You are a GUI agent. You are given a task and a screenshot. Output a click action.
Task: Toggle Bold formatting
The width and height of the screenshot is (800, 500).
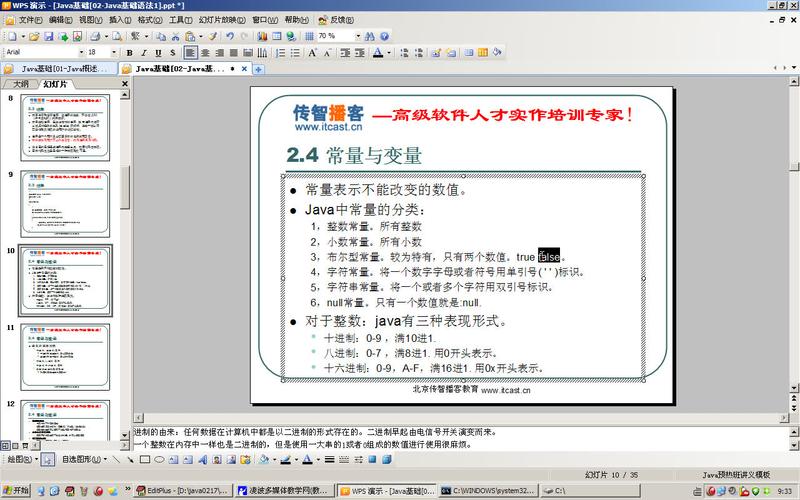tap(130, 52)
